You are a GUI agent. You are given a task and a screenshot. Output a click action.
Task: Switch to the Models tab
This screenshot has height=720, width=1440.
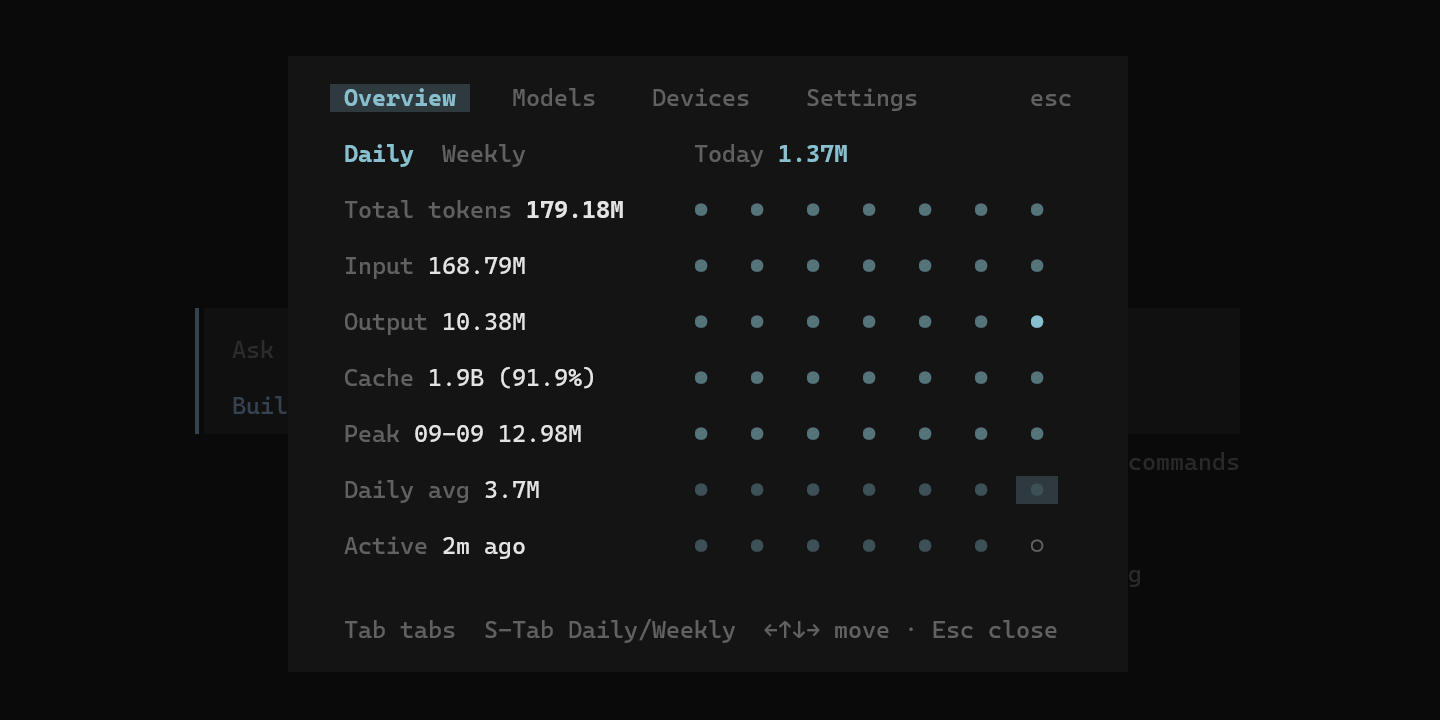[x=554, y=98]
